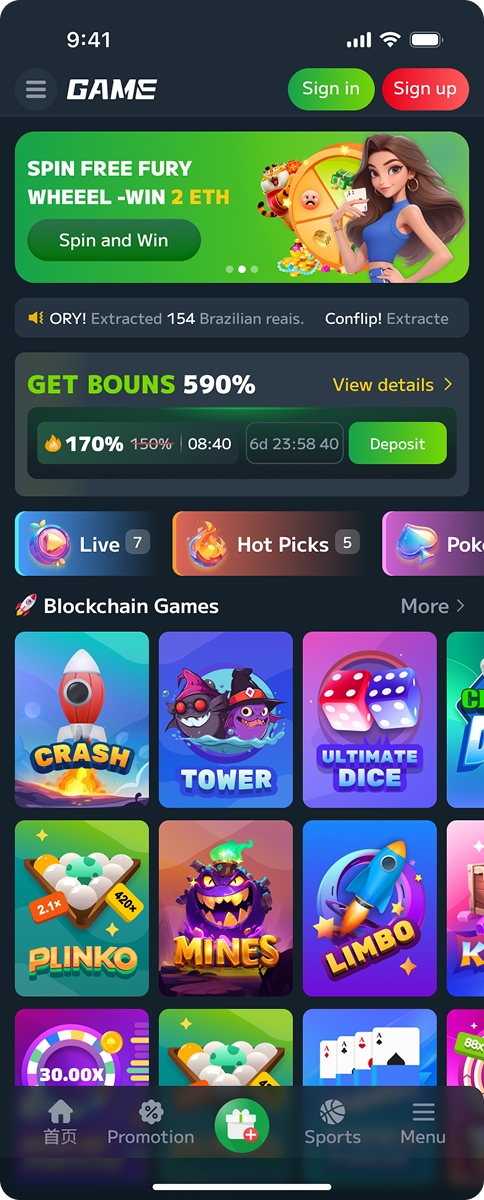Click the Sign in button
Viewport: 484px width, 1200px height.
tap(331, 89)
